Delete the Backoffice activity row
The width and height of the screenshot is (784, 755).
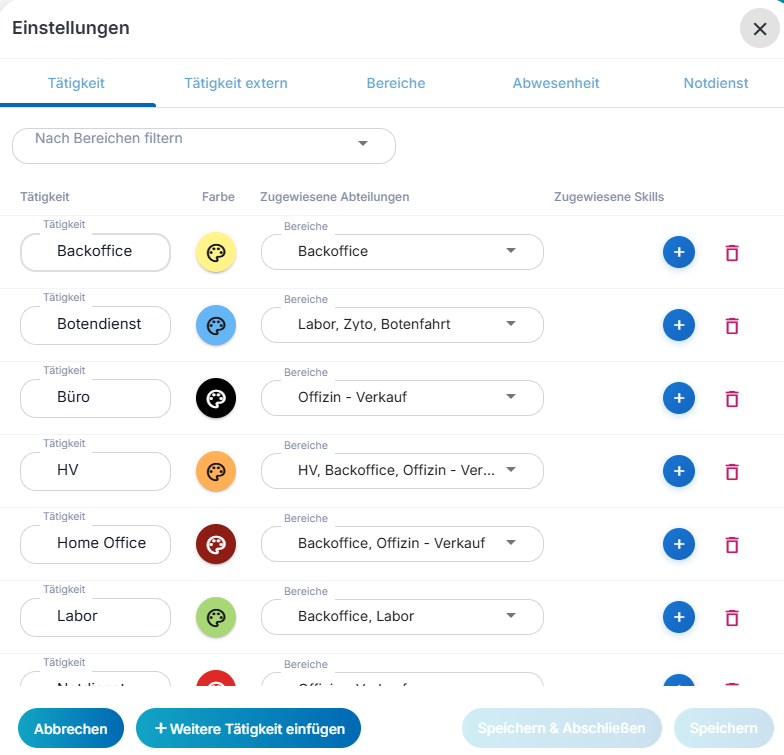click(732, 253)
